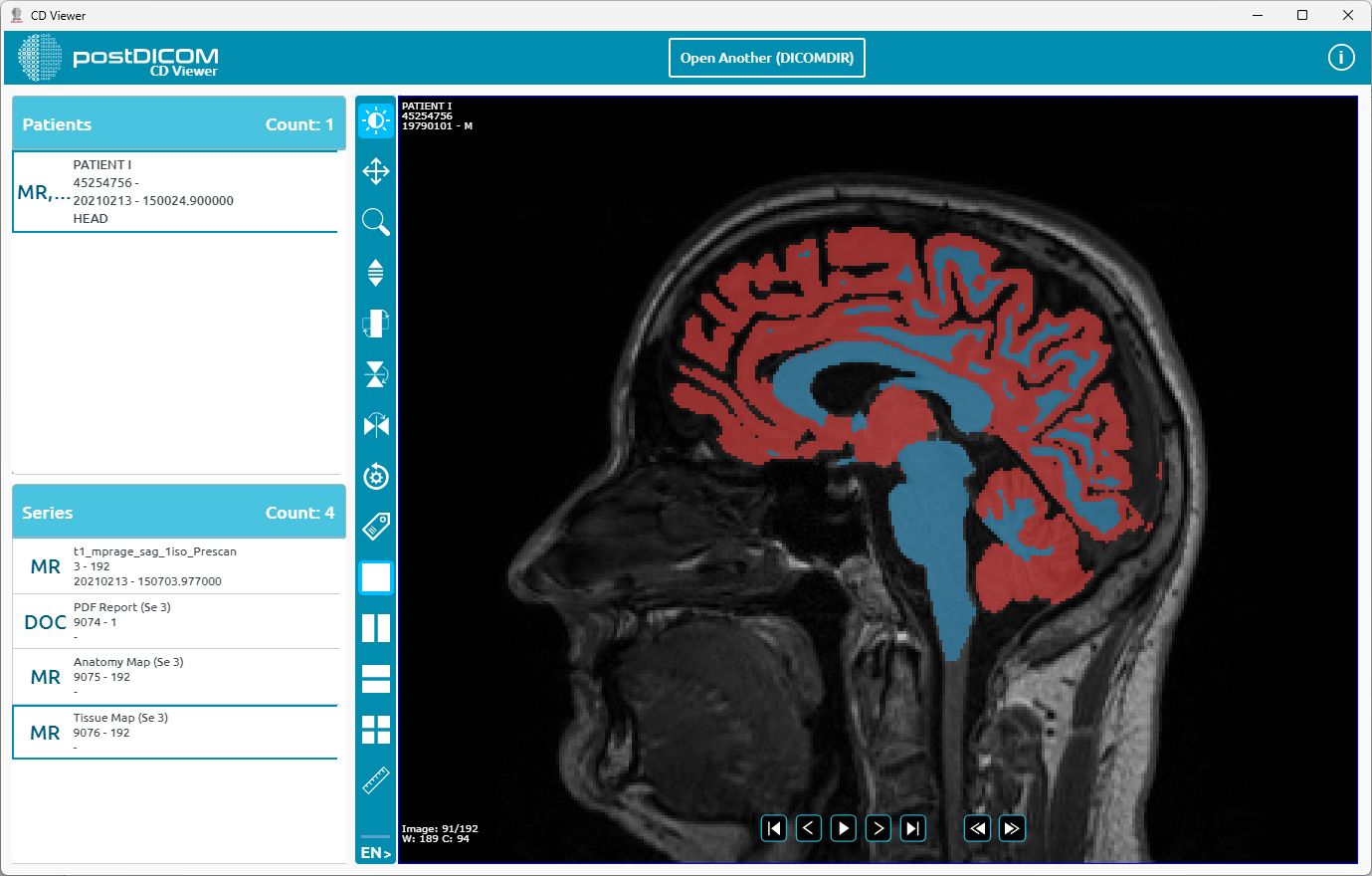This screenshot has height=876, width=1372.
Task: Select the Rotate tool
Action: click(x=375, y=477)
